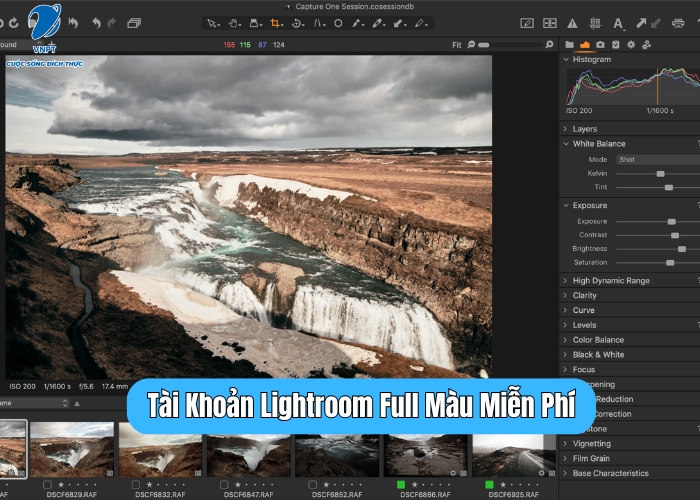Click the viewer zoom slider handle
The width and height of the screenshot is (700, 500).
click(x=483, y=45)
